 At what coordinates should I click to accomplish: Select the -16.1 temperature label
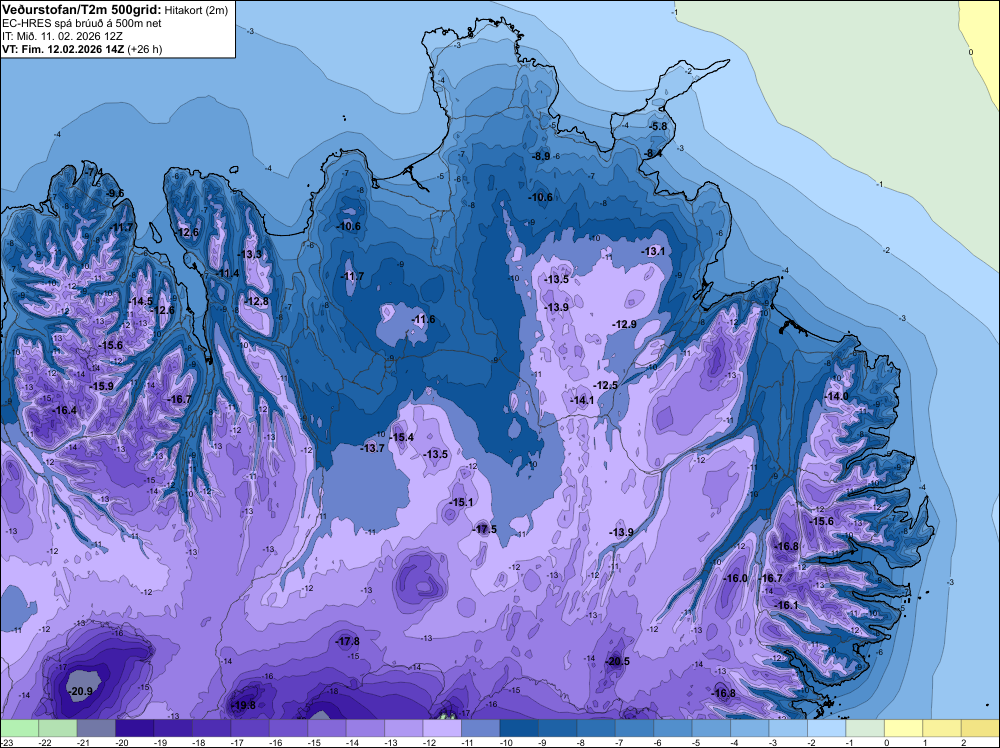(x=786, y=605)
